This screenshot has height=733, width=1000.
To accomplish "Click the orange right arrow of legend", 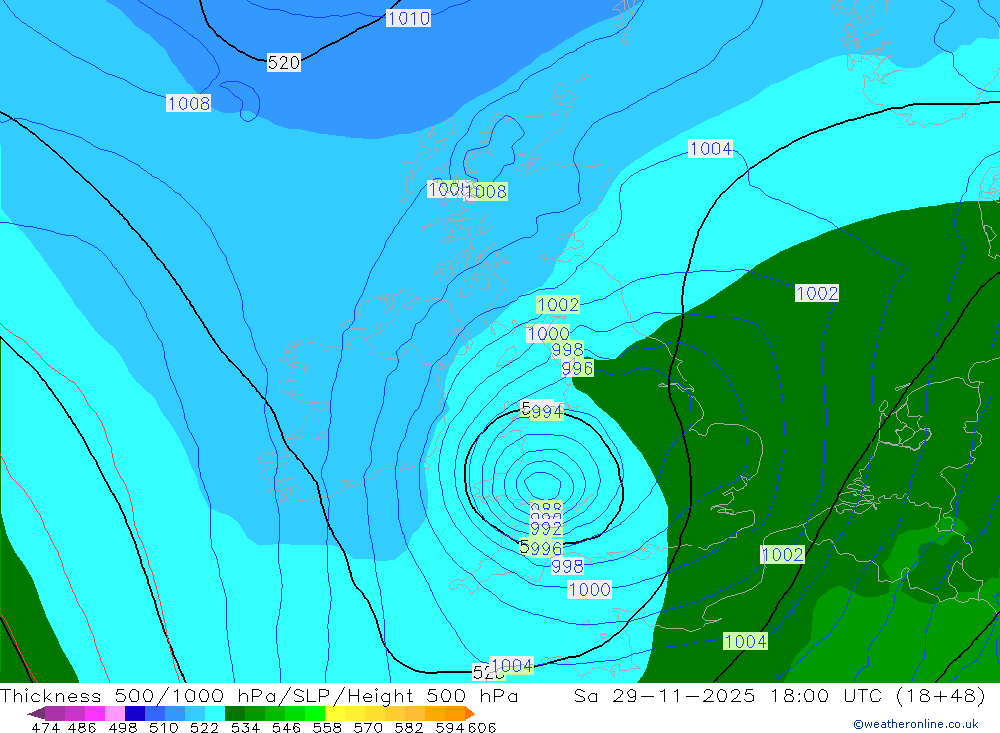I will pos(470,713).
